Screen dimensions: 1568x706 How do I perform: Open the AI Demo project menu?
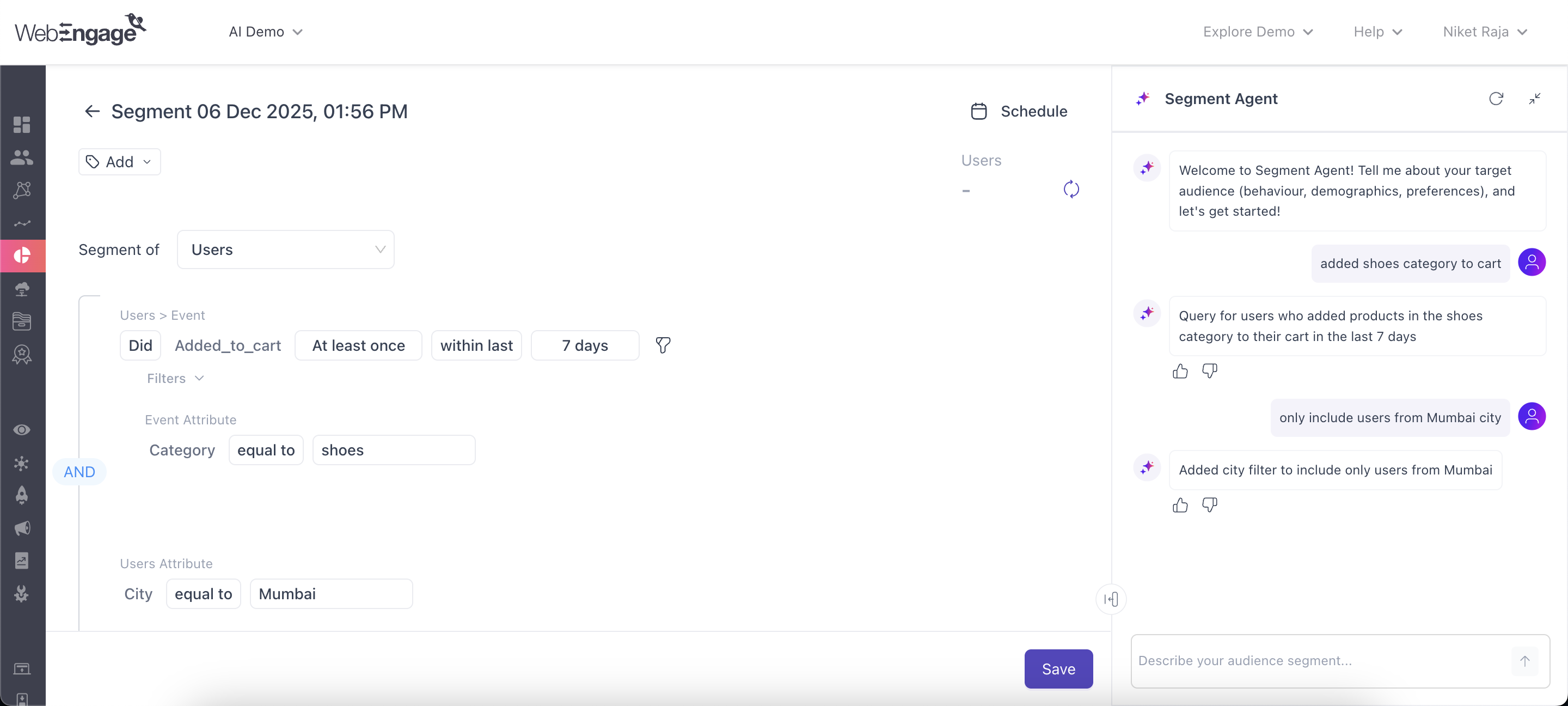(x=265, y=32)
